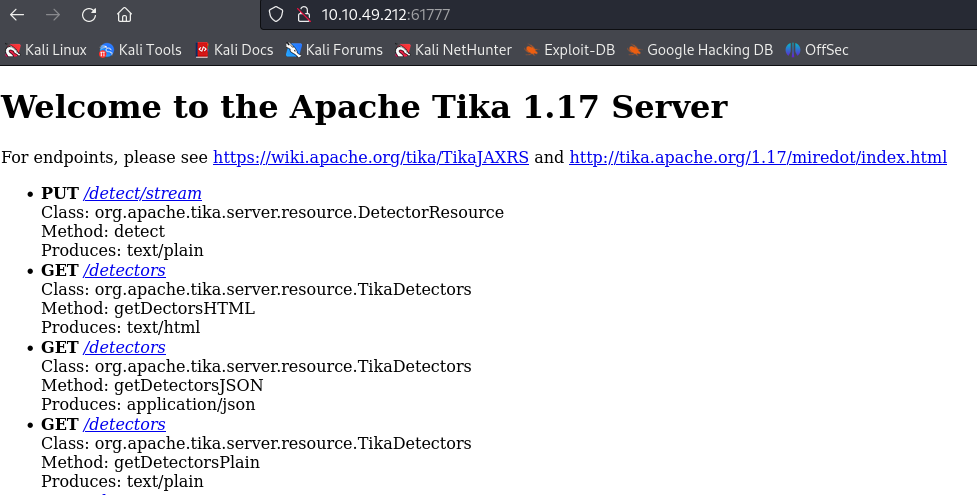The image size is (977, 495).
Task: Go to the browser Home page
Action: point(125,14)
